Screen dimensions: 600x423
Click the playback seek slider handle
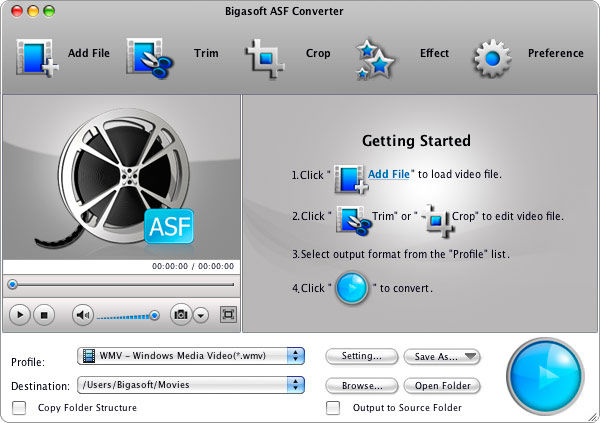[x=13, y=284]
